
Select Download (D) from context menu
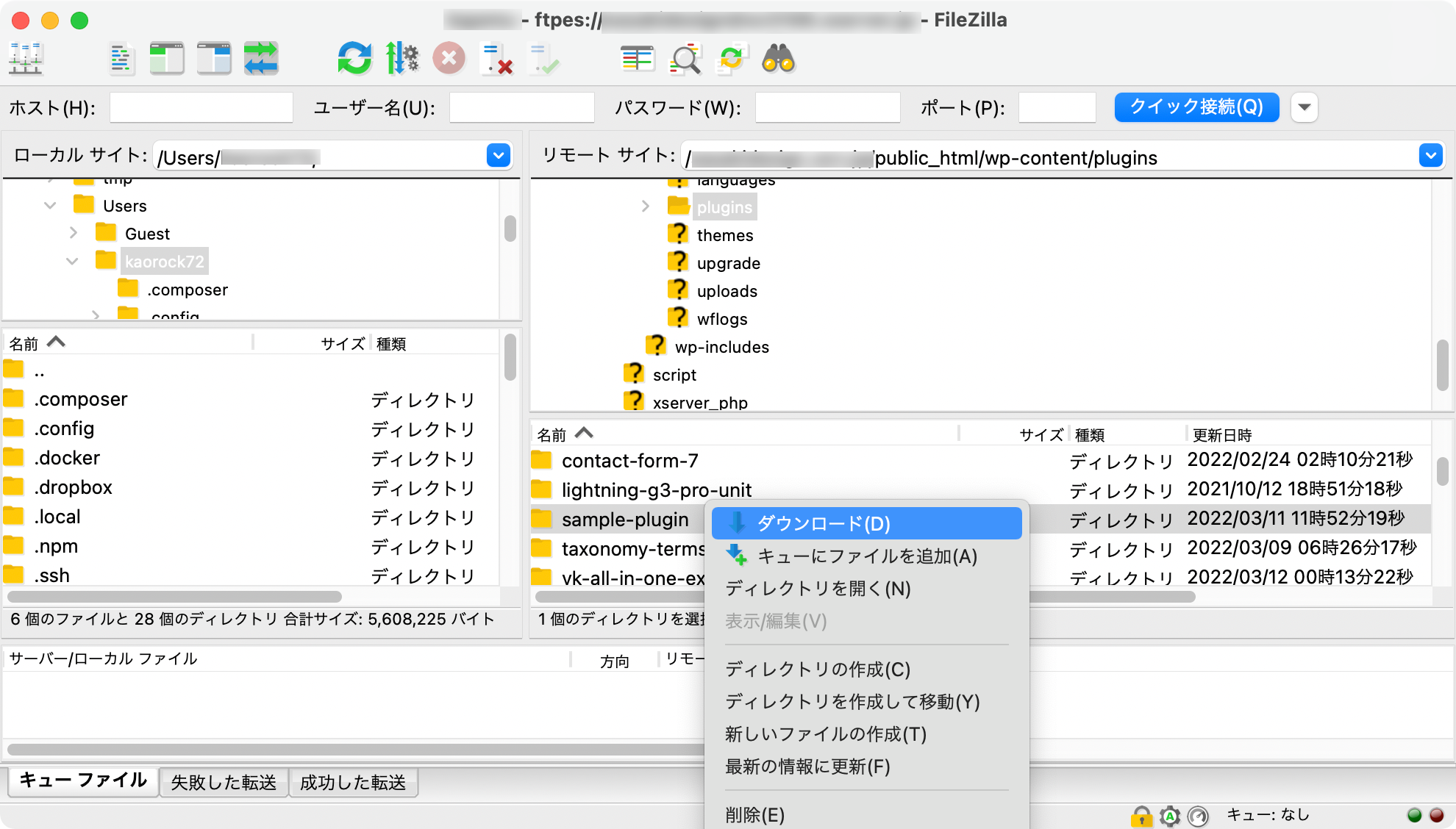866,523
